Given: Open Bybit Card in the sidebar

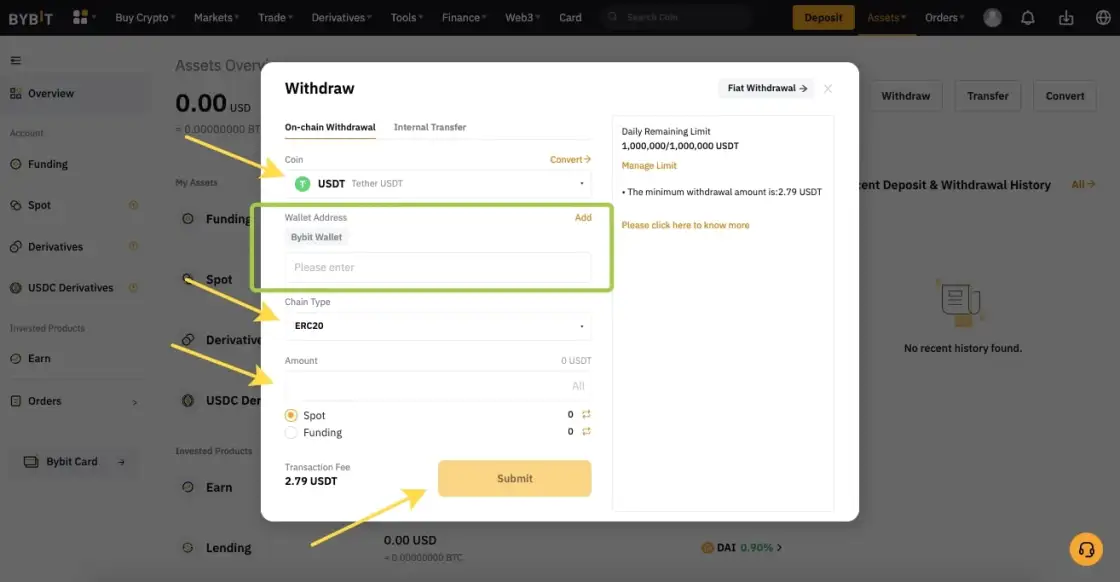Looking at the screenshot, I should [74, 462].
